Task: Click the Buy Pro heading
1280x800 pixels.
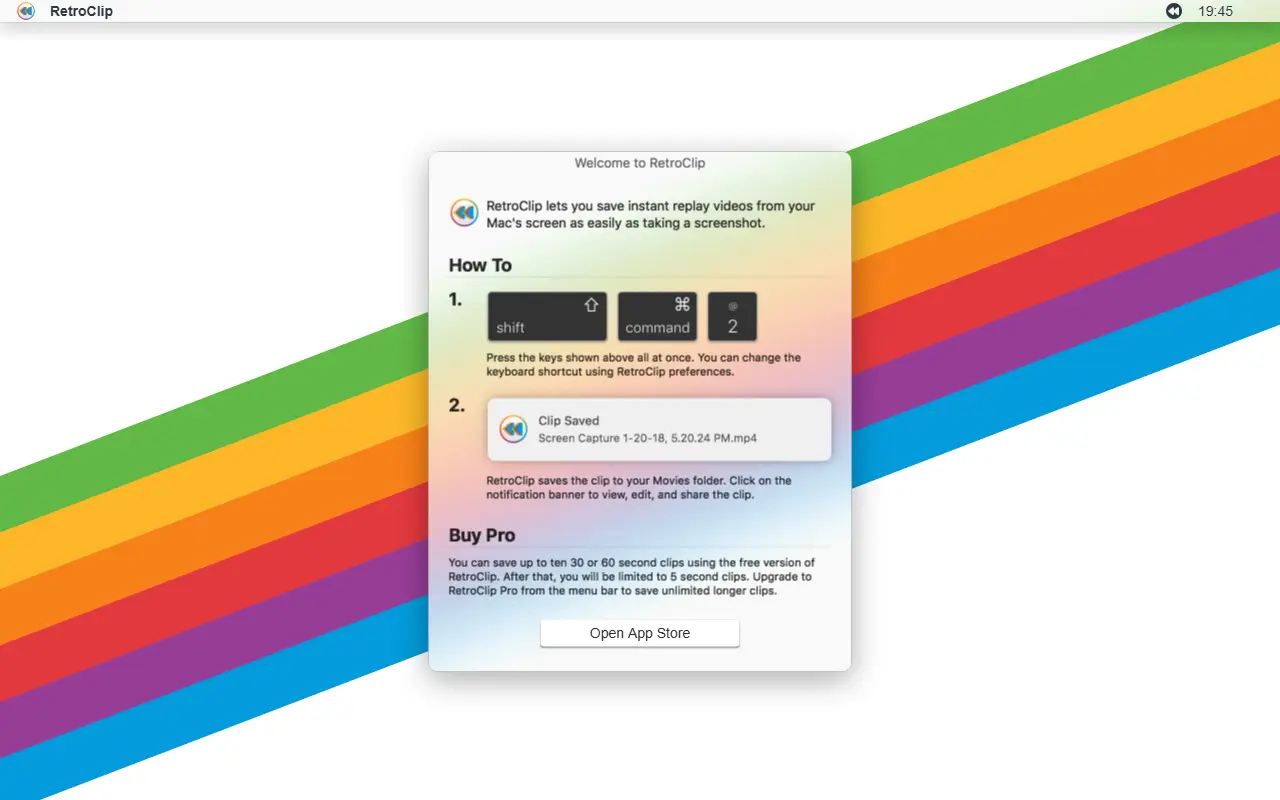Action: coord(482,535)
